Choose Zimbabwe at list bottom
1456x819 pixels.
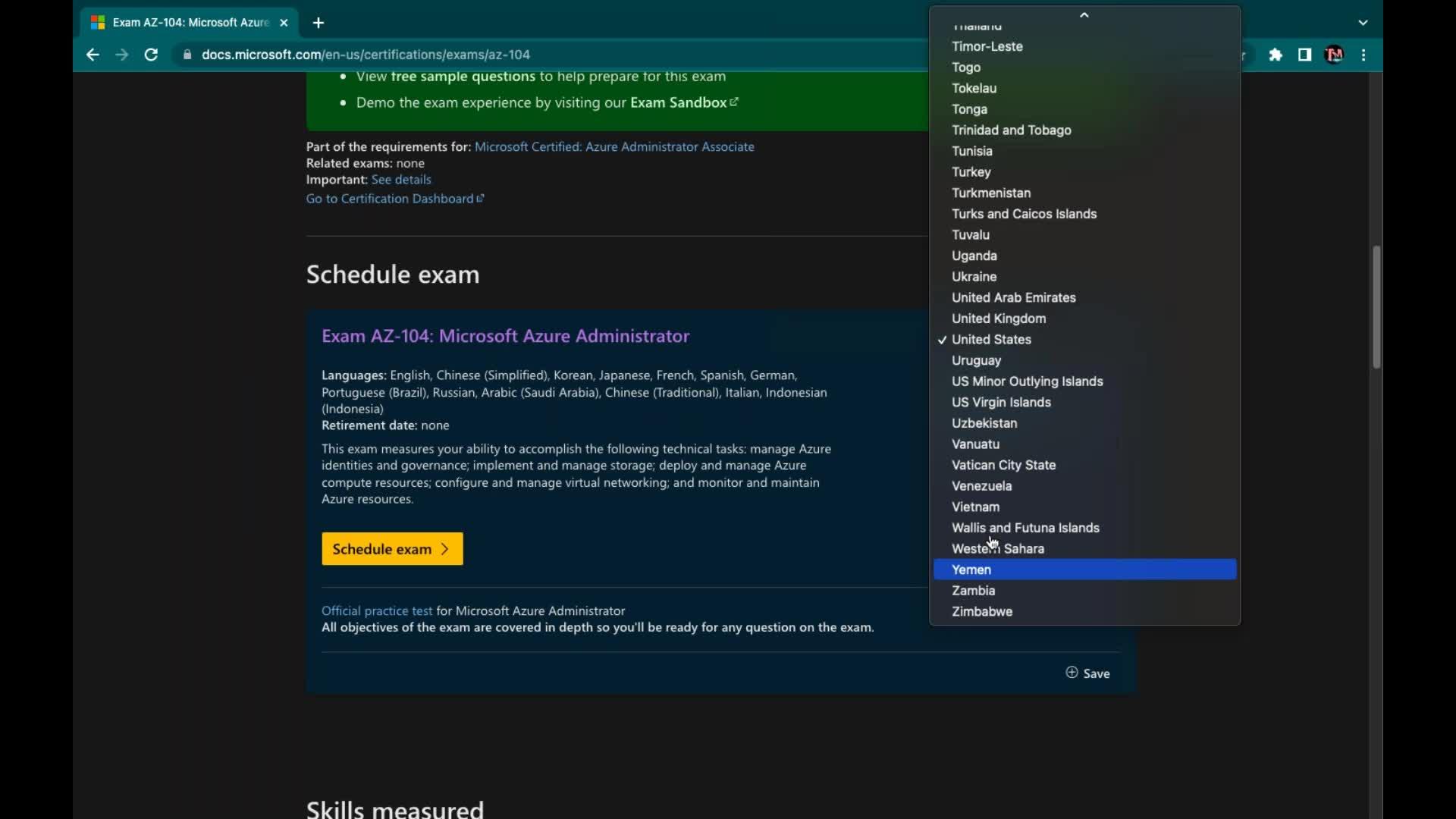1084,612
